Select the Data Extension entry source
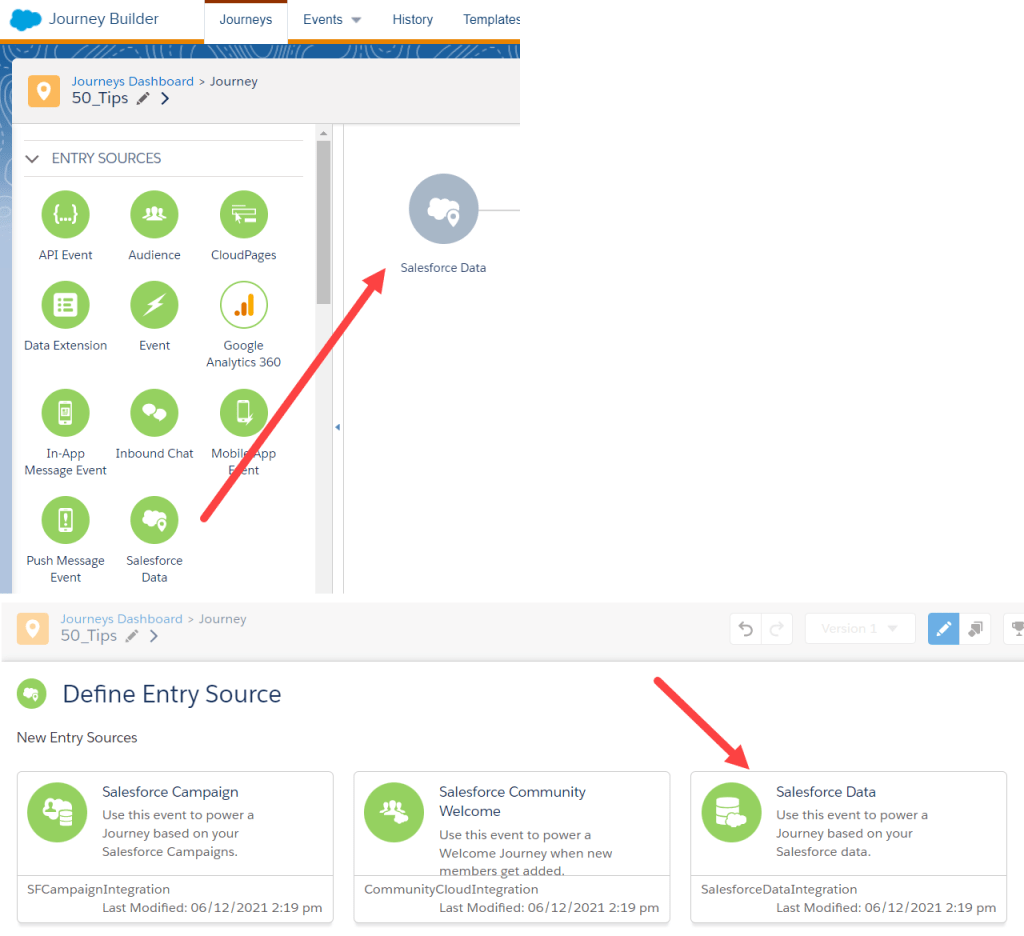 65,305
